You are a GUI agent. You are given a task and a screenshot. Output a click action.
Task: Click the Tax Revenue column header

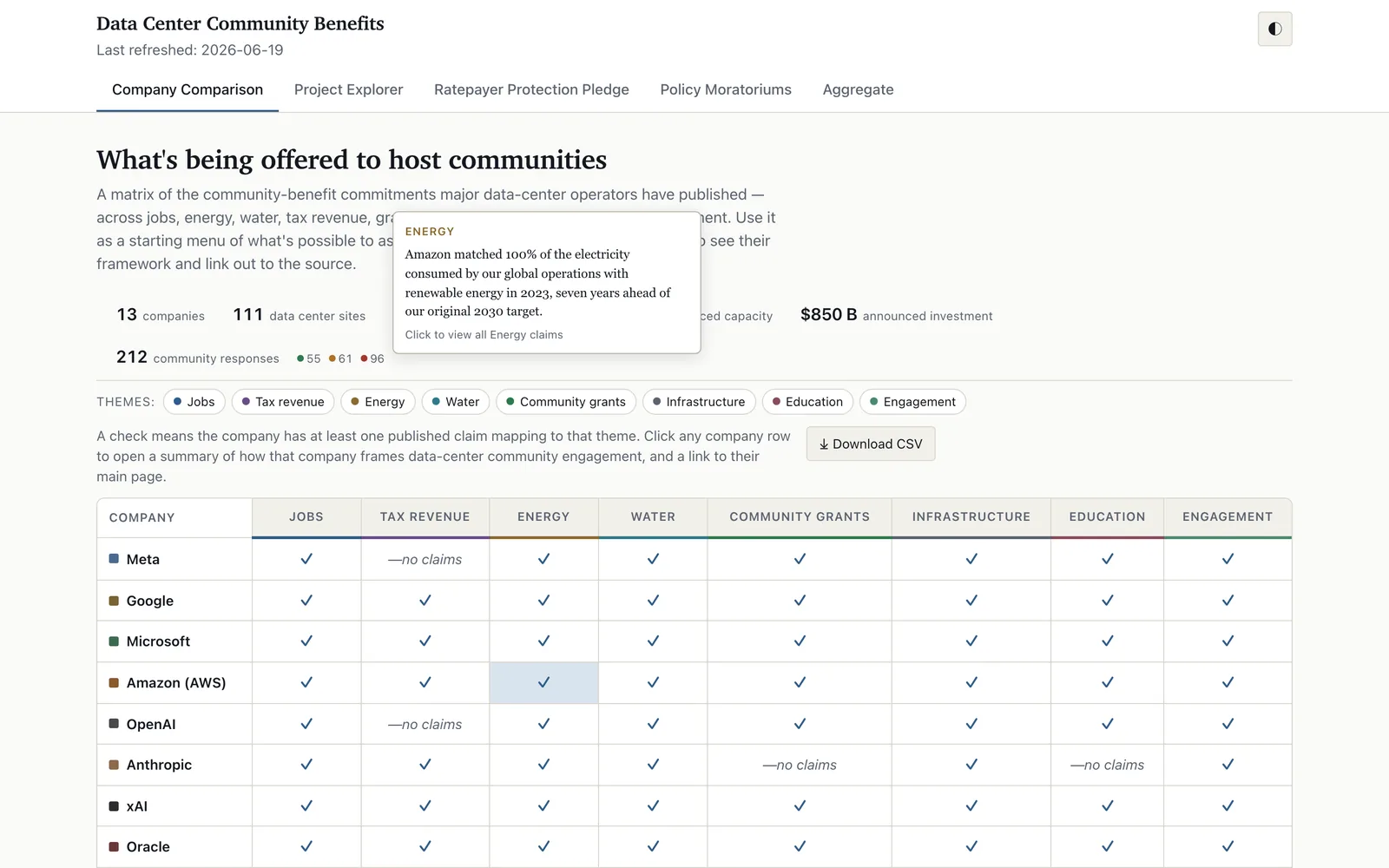click(425, 517)
